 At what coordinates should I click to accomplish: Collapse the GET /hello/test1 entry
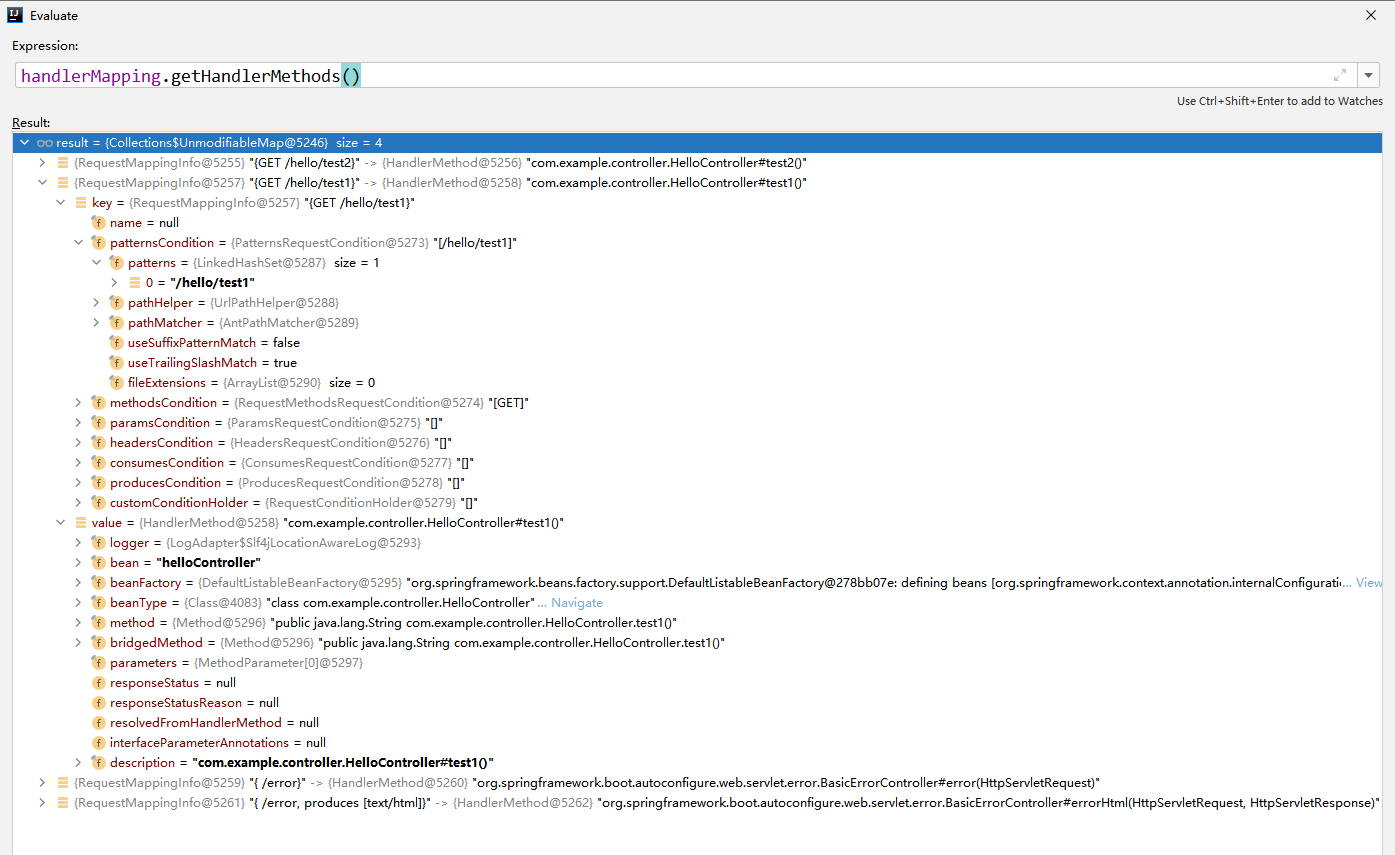tap(42, 183)
